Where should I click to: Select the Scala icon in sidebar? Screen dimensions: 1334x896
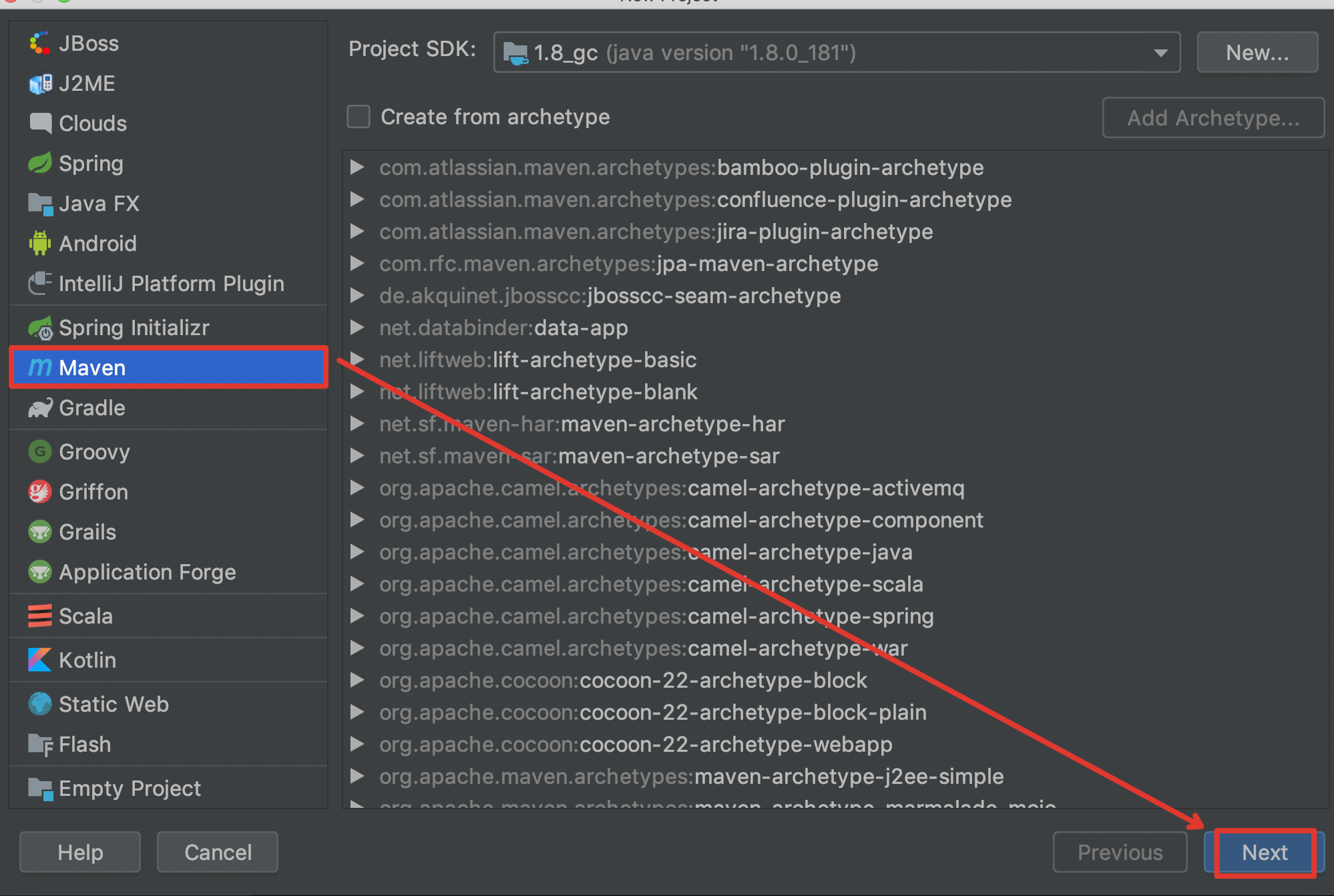(39, 616)
